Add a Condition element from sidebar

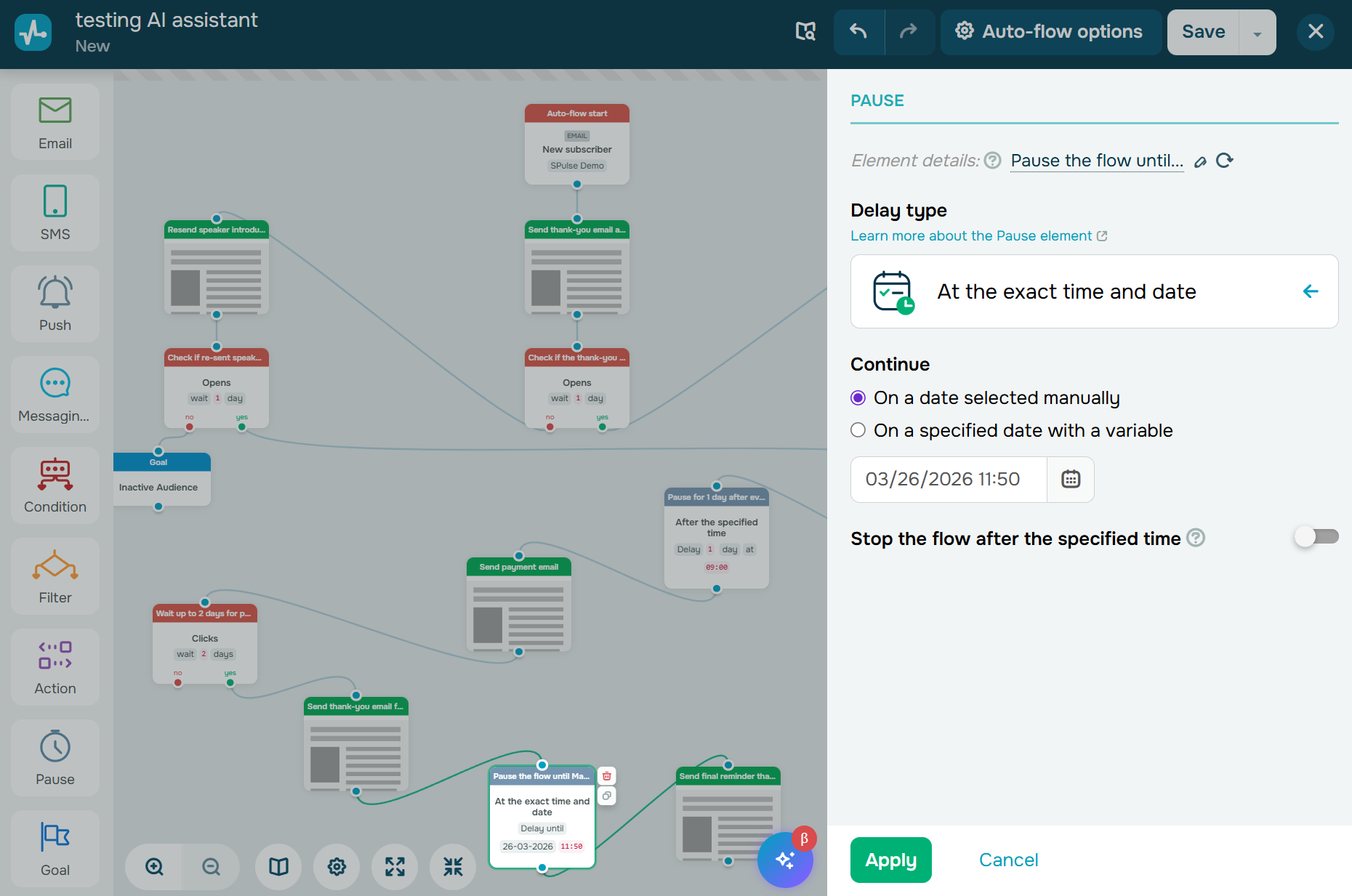point(55,485)
